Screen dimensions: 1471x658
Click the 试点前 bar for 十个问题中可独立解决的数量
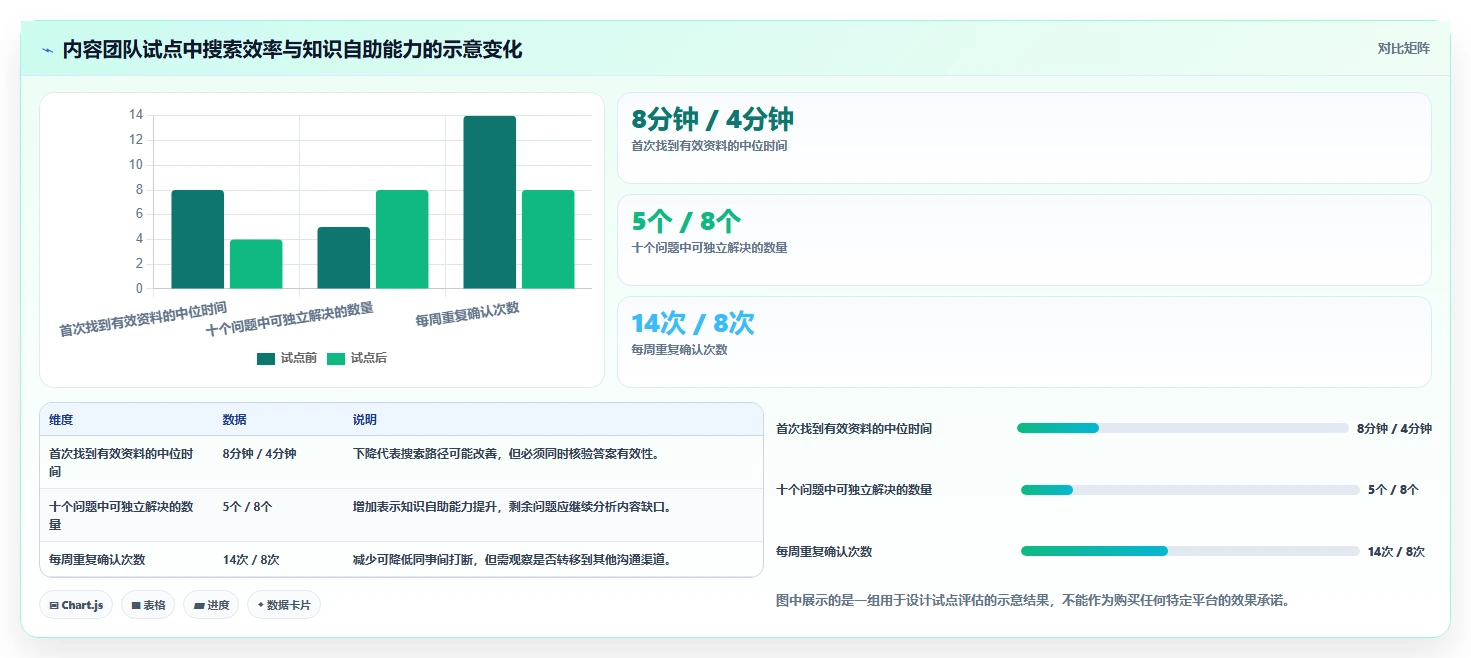[x=344, y=258]
